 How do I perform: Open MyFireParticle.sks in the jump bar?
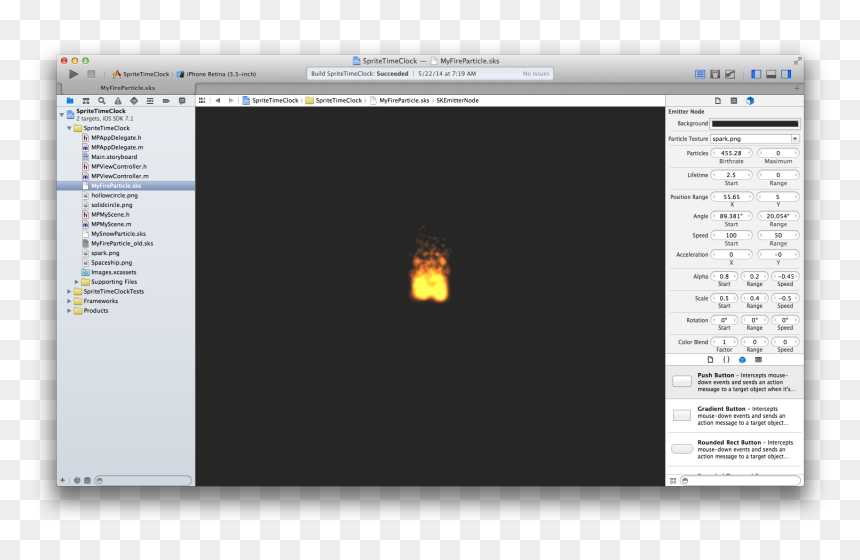[399, 100]
